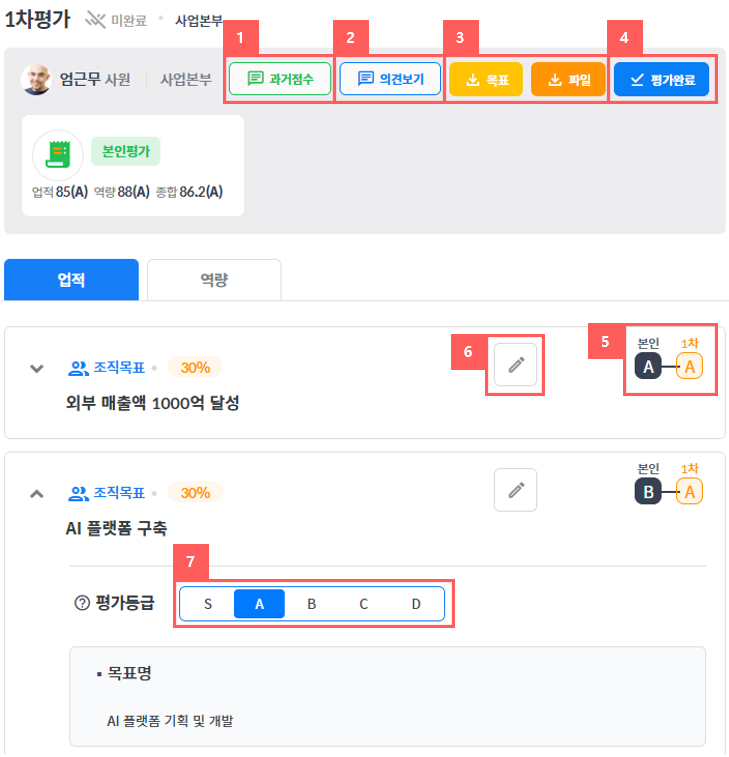Click pencil edit icon for 외부 매출액 goal
729x757 pixels.
[516, 364]
